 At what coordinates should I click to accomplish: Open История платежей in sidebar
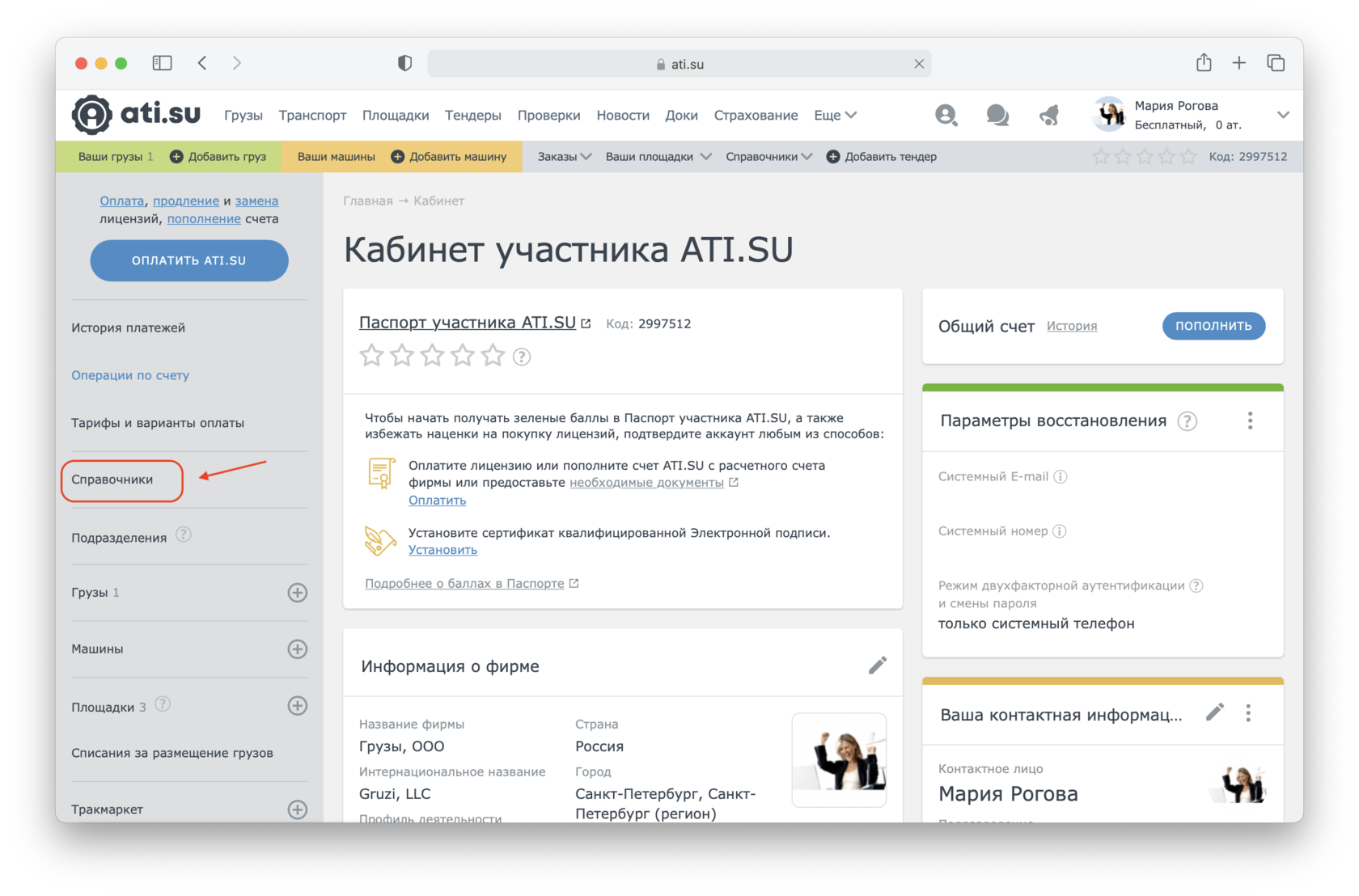pos(128,328)
